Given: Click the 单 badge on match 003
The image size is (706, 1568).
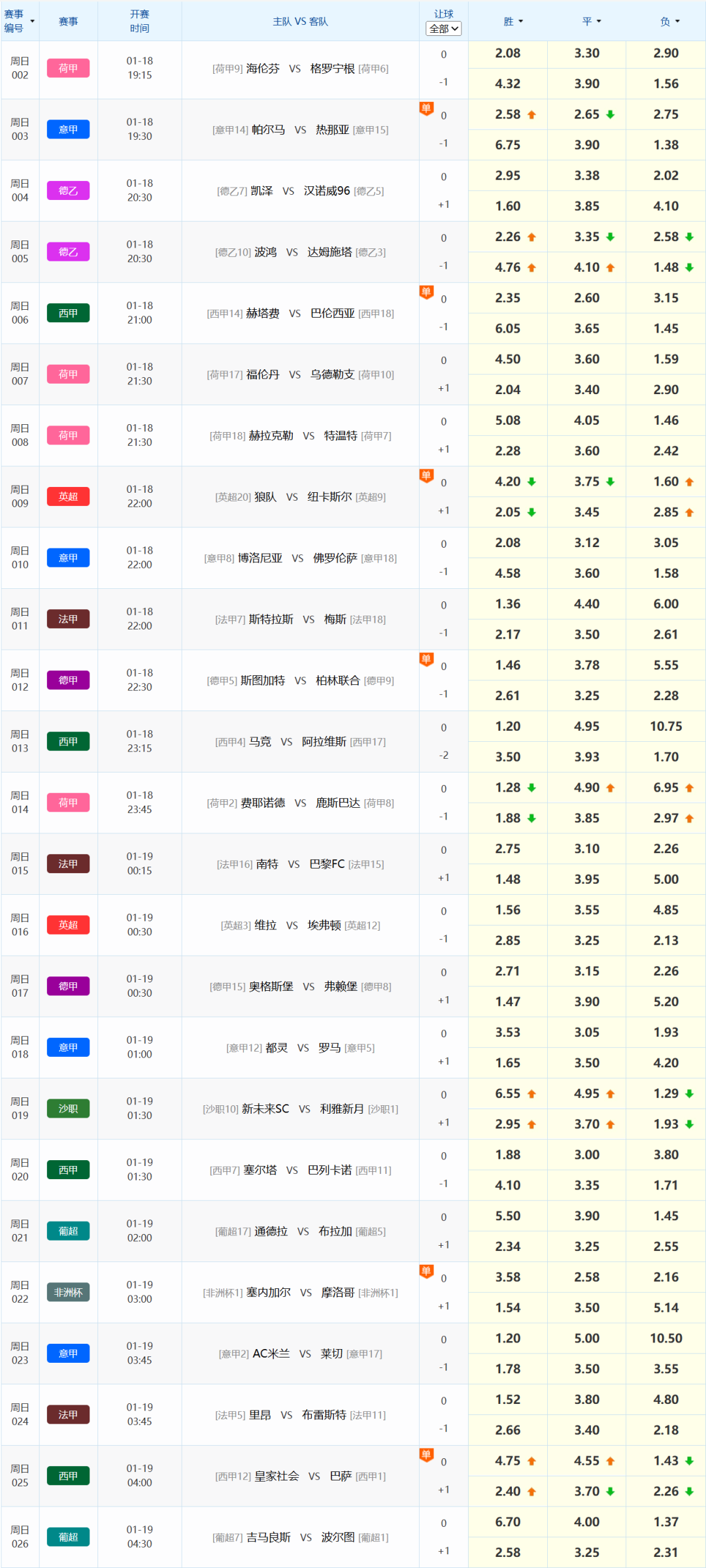Looking at the screenshot, I should click(426, 108).
